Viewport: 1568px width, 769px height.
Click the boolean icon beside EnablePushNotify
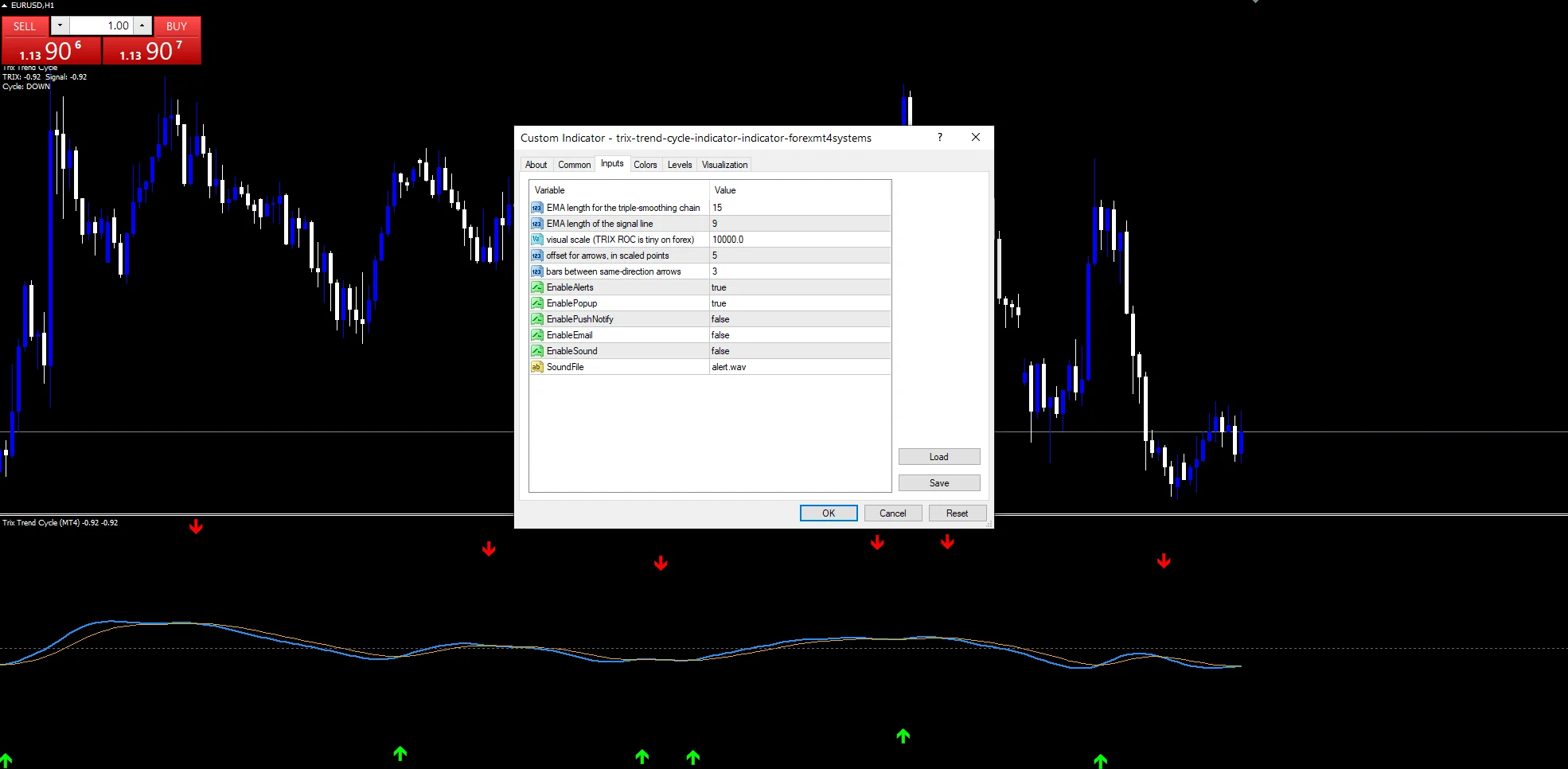pyautogui.click(x=536, y=319)
